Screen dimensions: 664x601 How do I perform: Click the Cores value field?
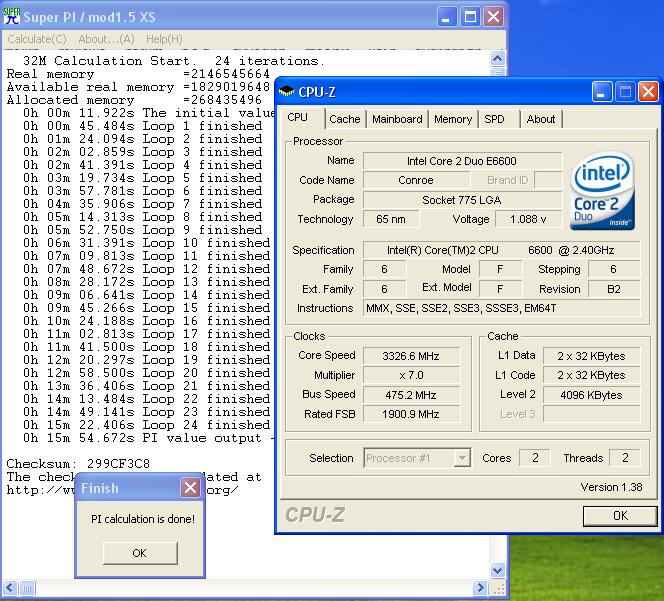pos(534,458)
